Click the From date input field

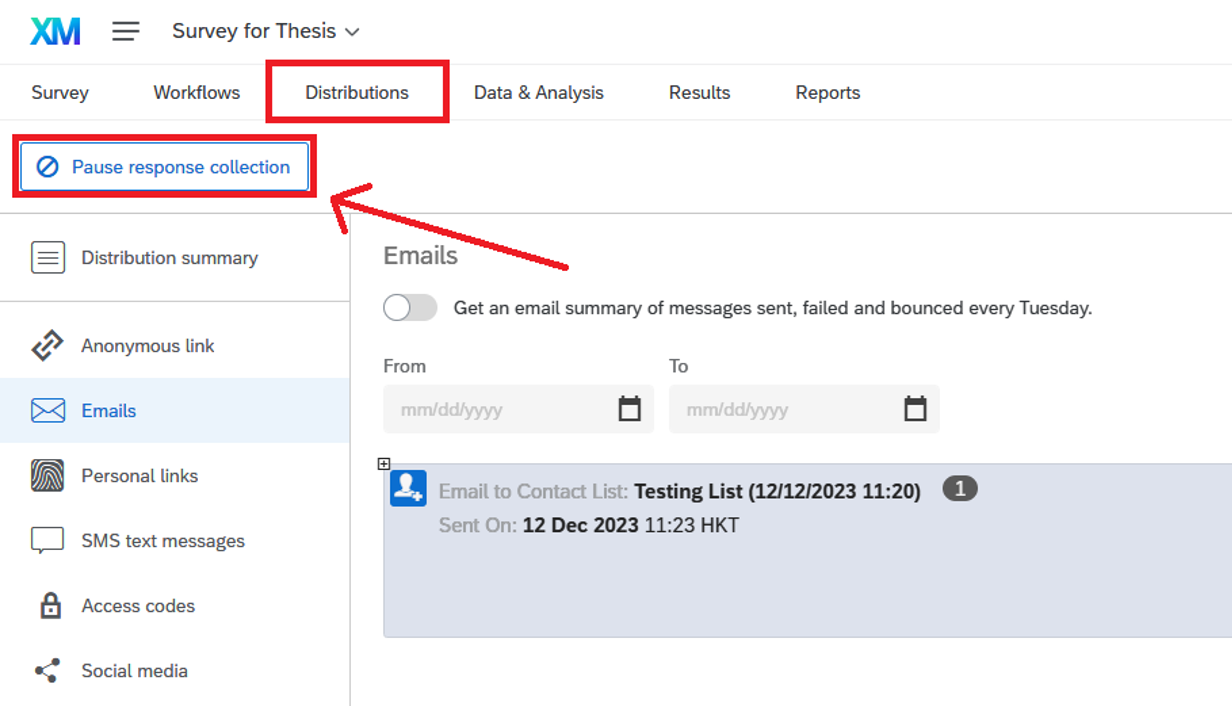(x=500, y=409)
